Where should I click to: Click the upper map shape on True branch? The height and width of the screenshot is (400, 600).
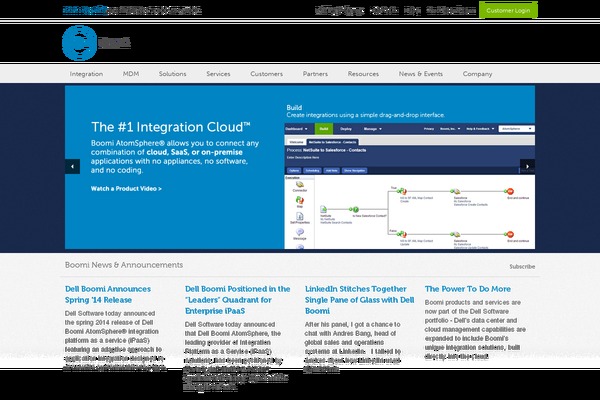pyautogui.click(x=402, y=191)
